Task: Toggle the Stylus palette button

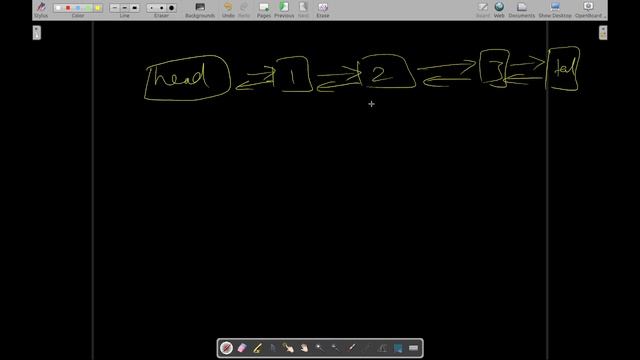Action: (x=41, y=9)
